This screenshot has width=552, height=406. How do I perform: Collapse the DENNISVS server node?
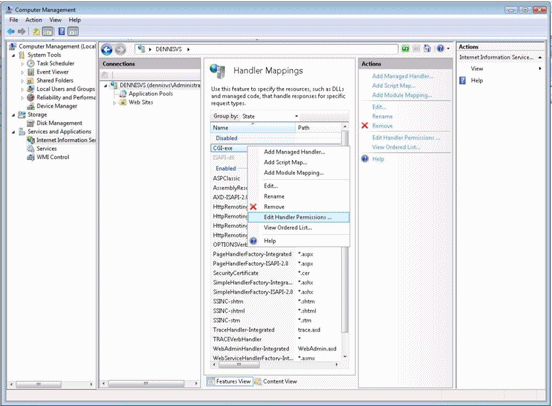[x=106, y=86]
